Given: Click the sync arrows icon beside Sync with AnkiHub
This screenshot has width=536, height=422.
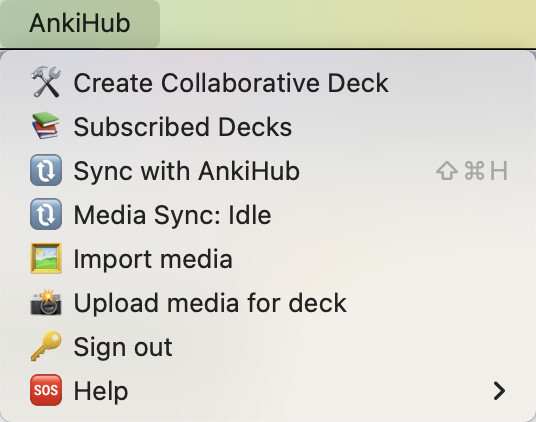Looking at the screenshot, I should point(46,170).
